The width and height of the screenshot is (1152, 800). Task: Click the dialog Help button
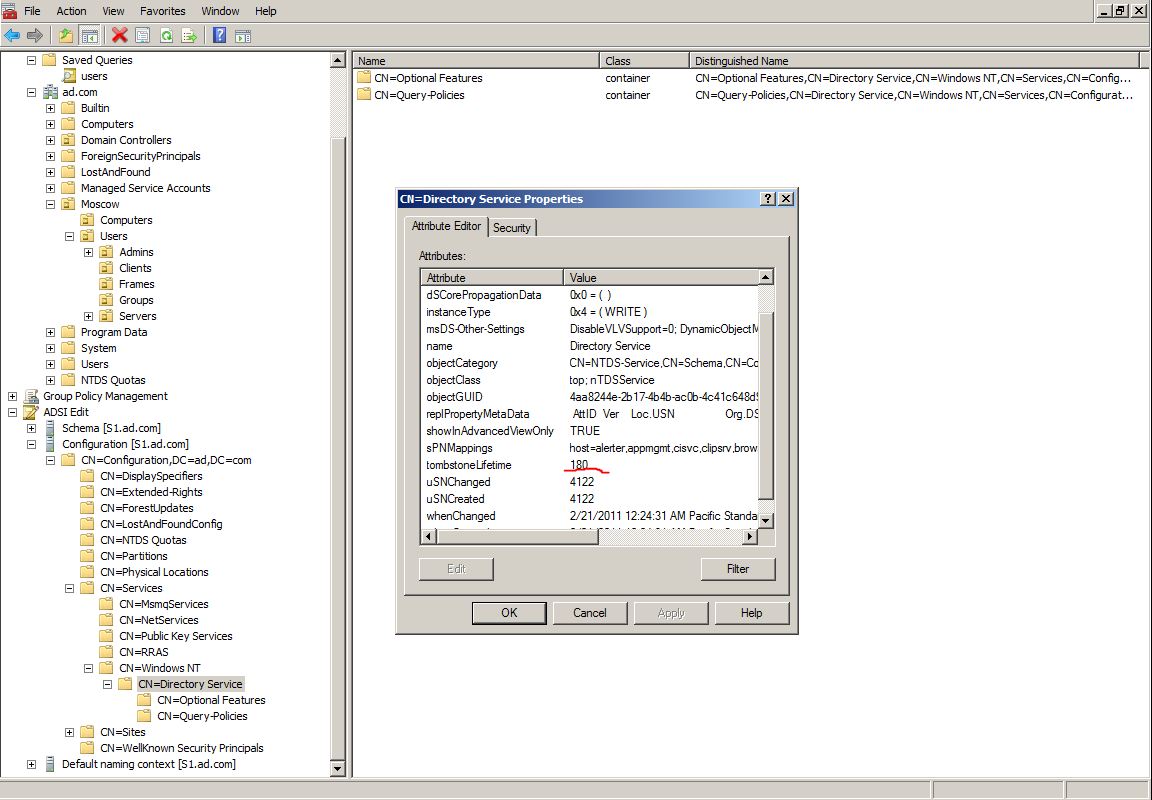pyautogui.click(x=752, y=613)
